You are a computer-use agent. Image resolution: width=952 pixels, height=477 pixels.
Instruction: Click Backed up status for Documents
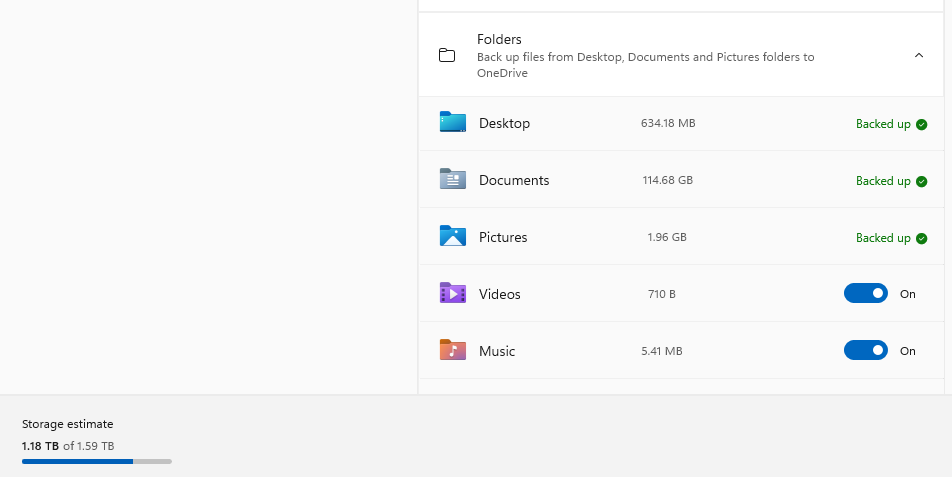[883, 181]
